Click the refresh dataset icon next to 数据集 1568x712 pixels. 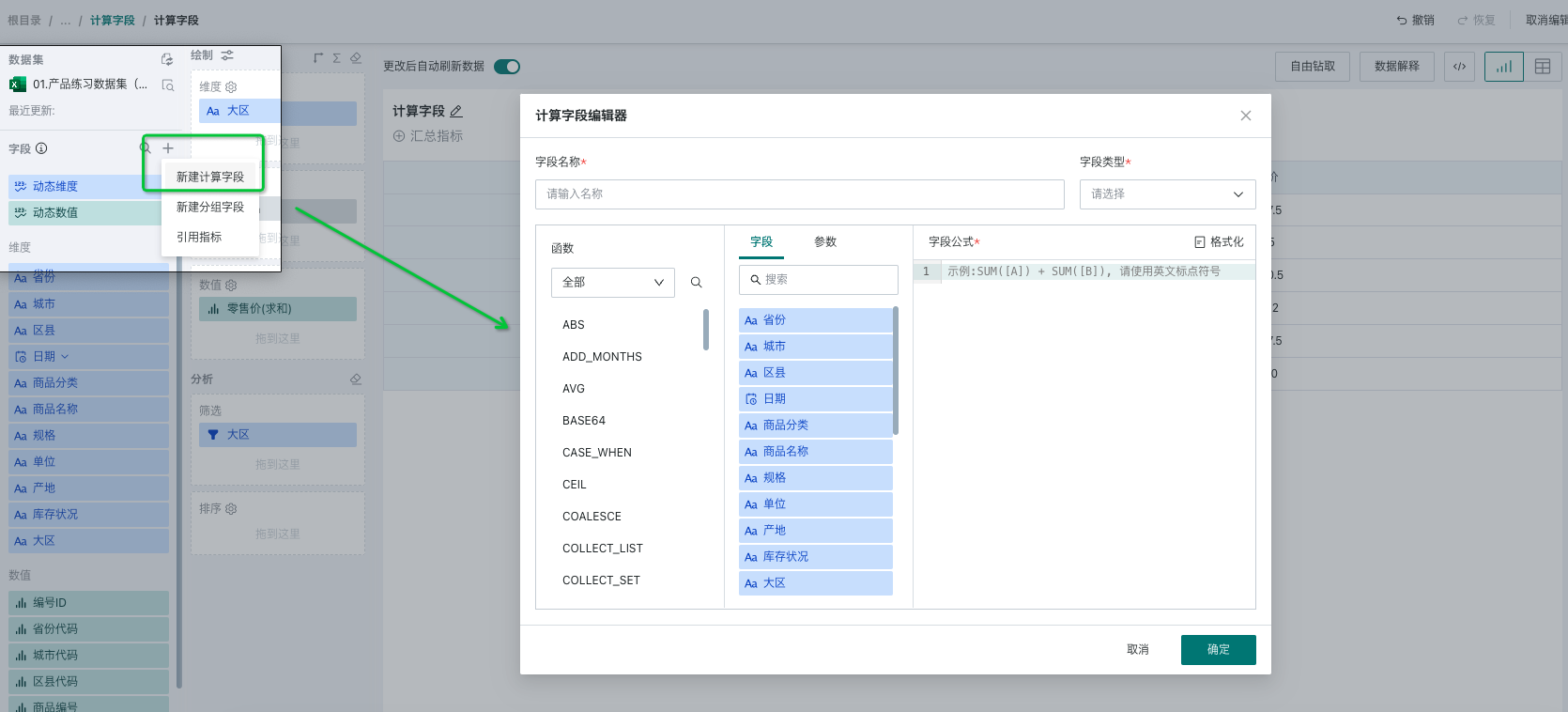pyautogui.click(x=167, y=59)
